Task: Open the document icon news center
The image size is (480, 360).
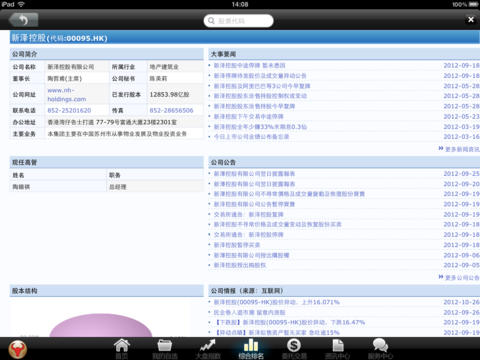Action: click(x=337, y=348)
